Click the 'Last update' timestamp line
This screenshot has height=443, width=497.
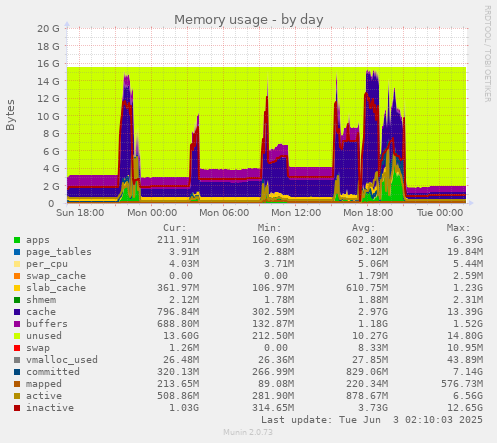click(372, 420)
